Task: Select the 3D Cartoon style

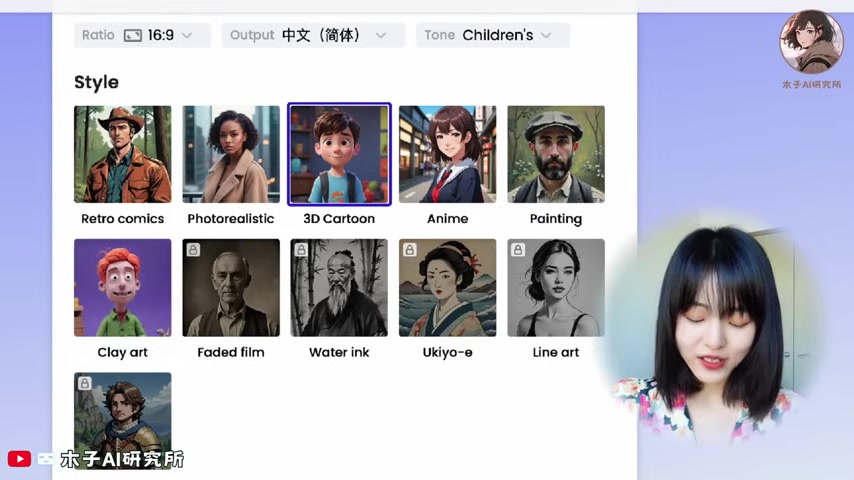Action: coord(339,154)
